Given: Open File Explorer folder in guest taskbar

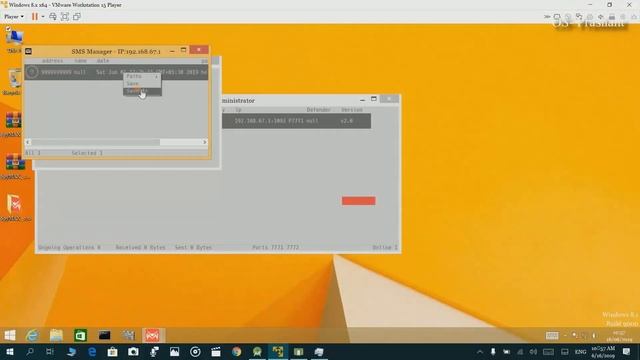Looking at the screenshot, I should point(56,336).
